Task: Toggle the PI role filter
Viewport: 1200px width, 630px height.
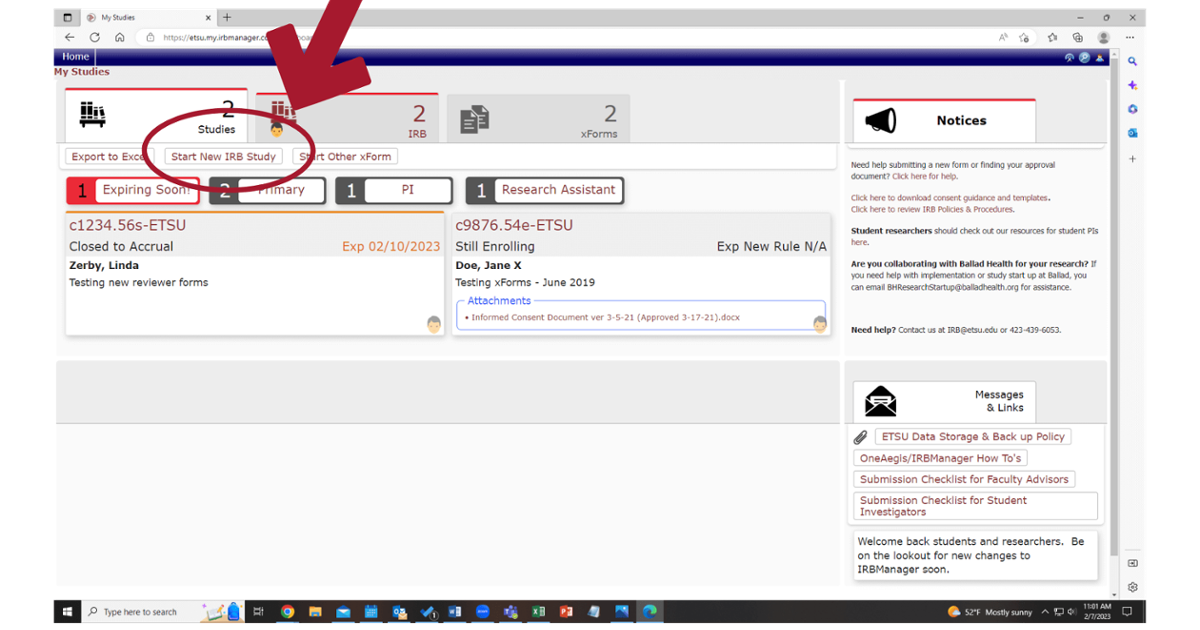Action: [393, 190]
